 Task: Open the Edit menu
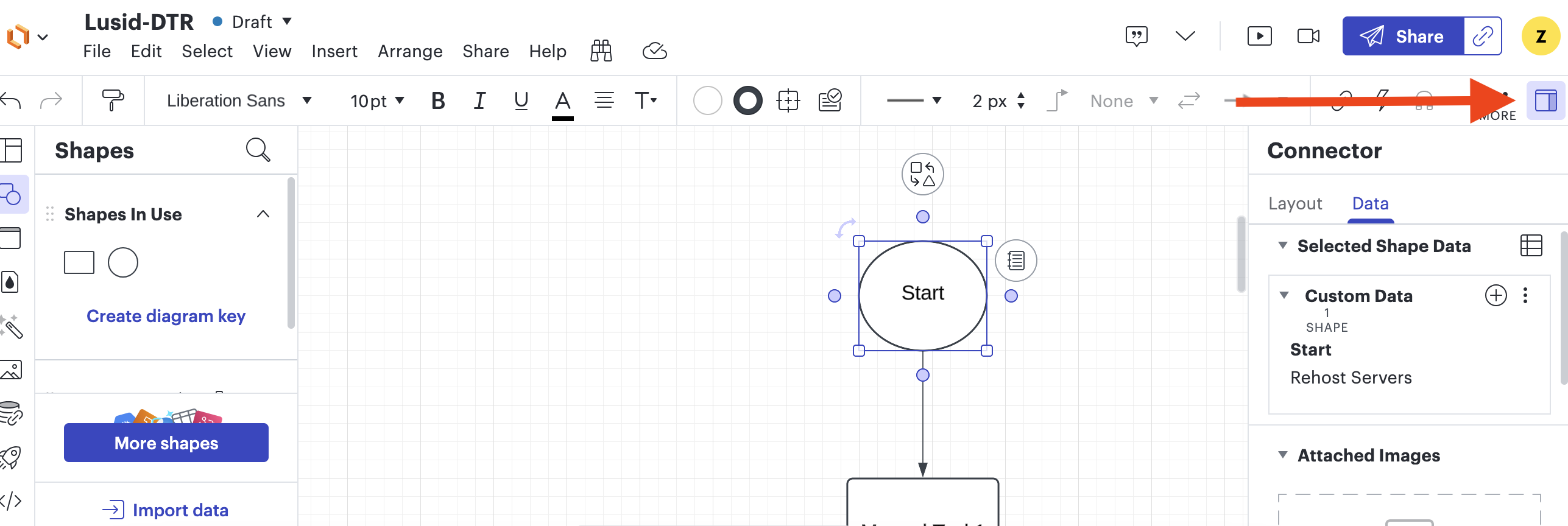pyautogui.click(x=146, y=51)
